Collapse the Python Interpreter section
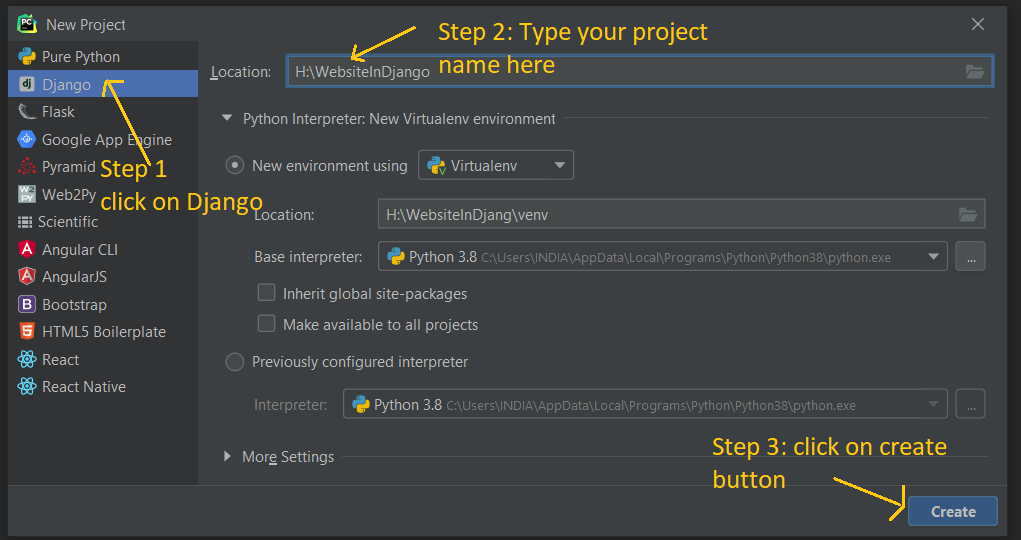The height and width of the screenshot is (540, 1021). (x=228, y=119)
